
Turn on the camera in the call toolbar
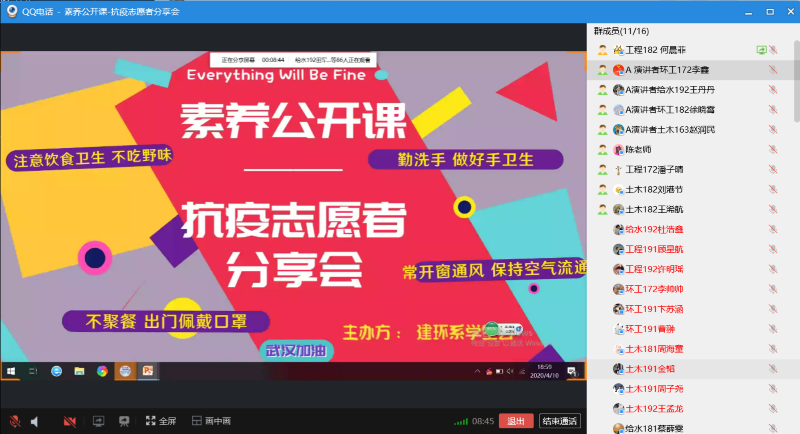70,421
